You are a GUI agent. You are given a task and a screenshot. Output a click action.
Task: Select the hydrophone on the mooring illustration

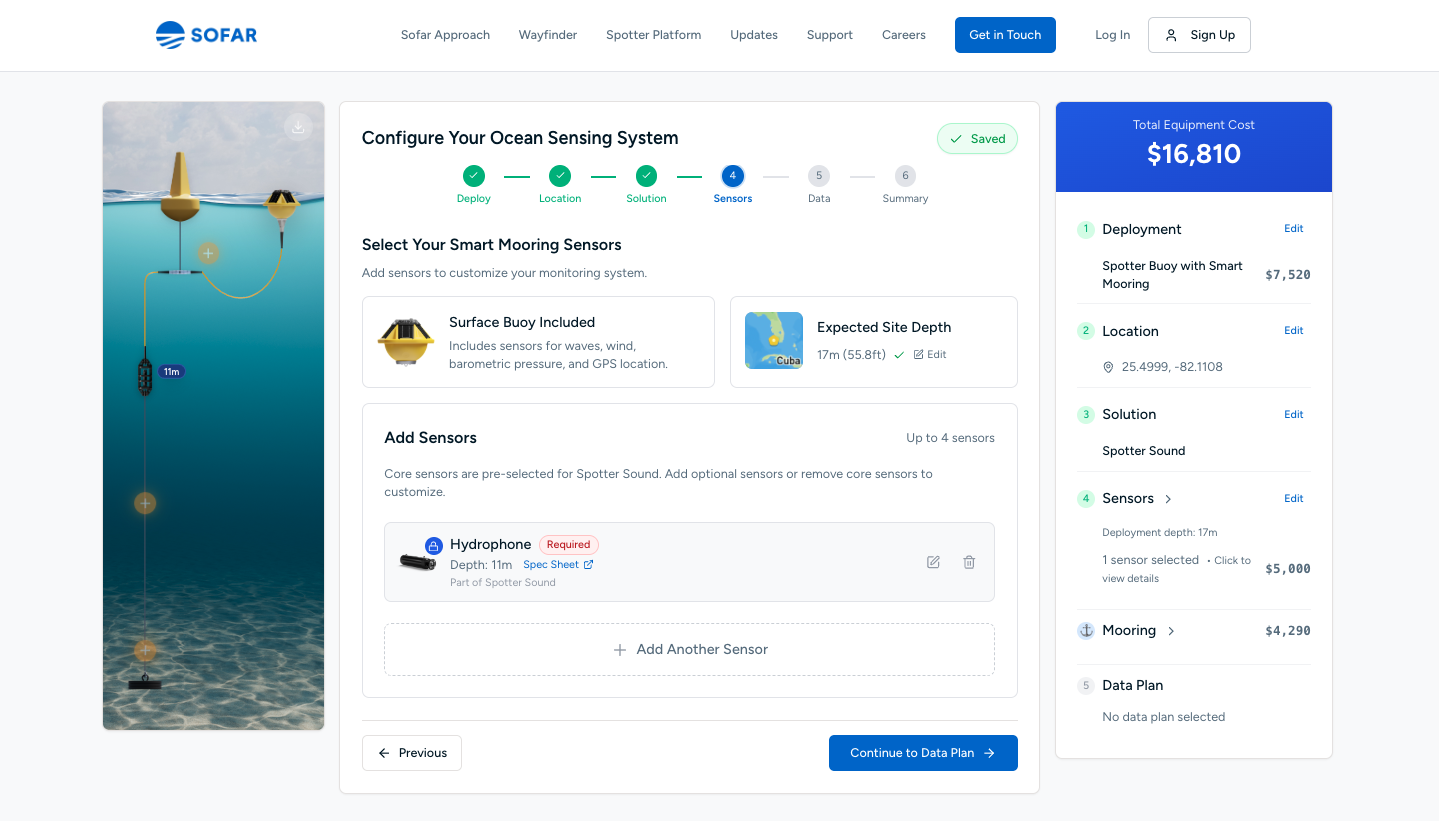[145, 373]
